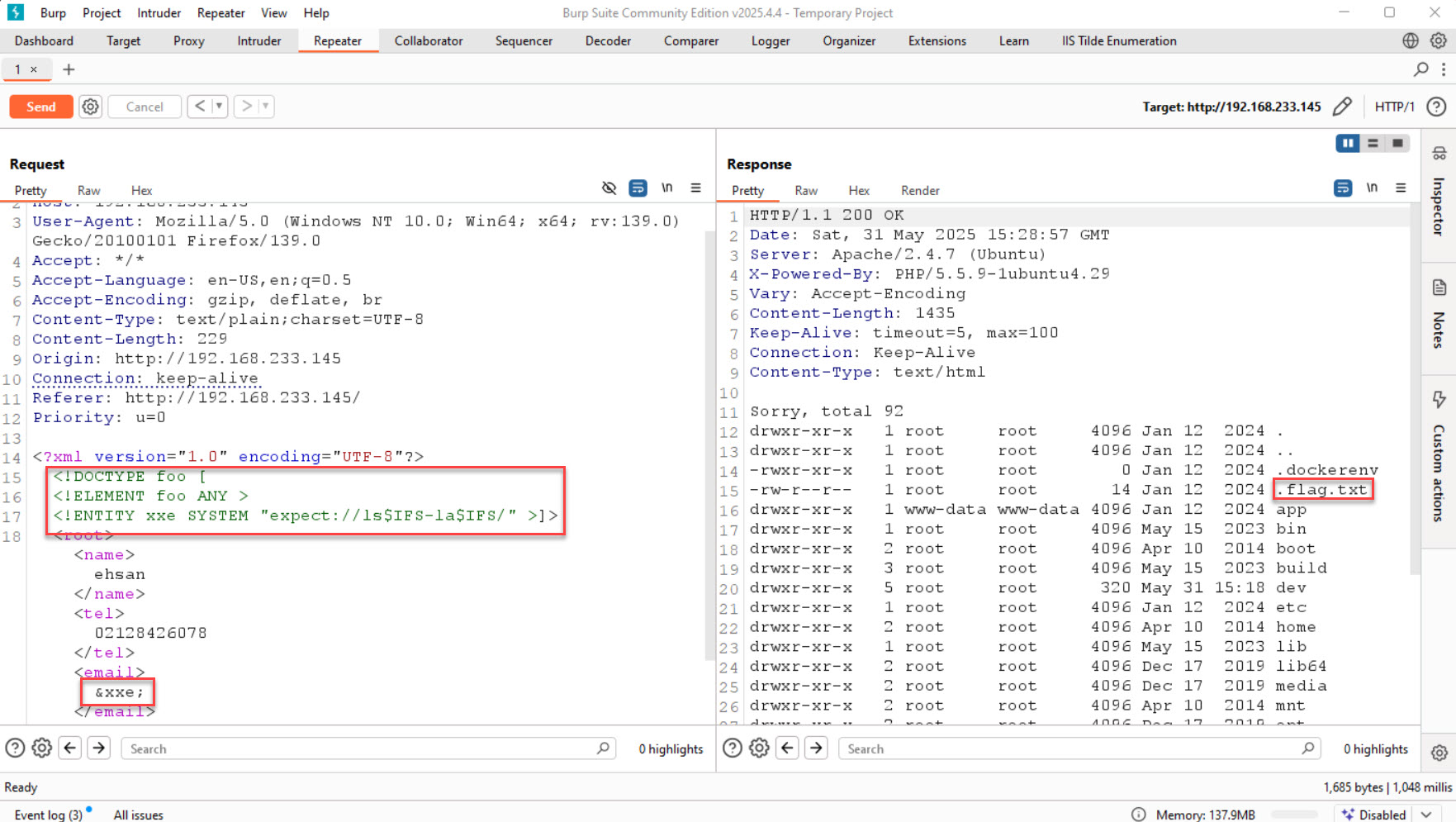Screen dimensions: 1456x822
Task: Open All issues in status bar
Action: click(x=138, y=815)
